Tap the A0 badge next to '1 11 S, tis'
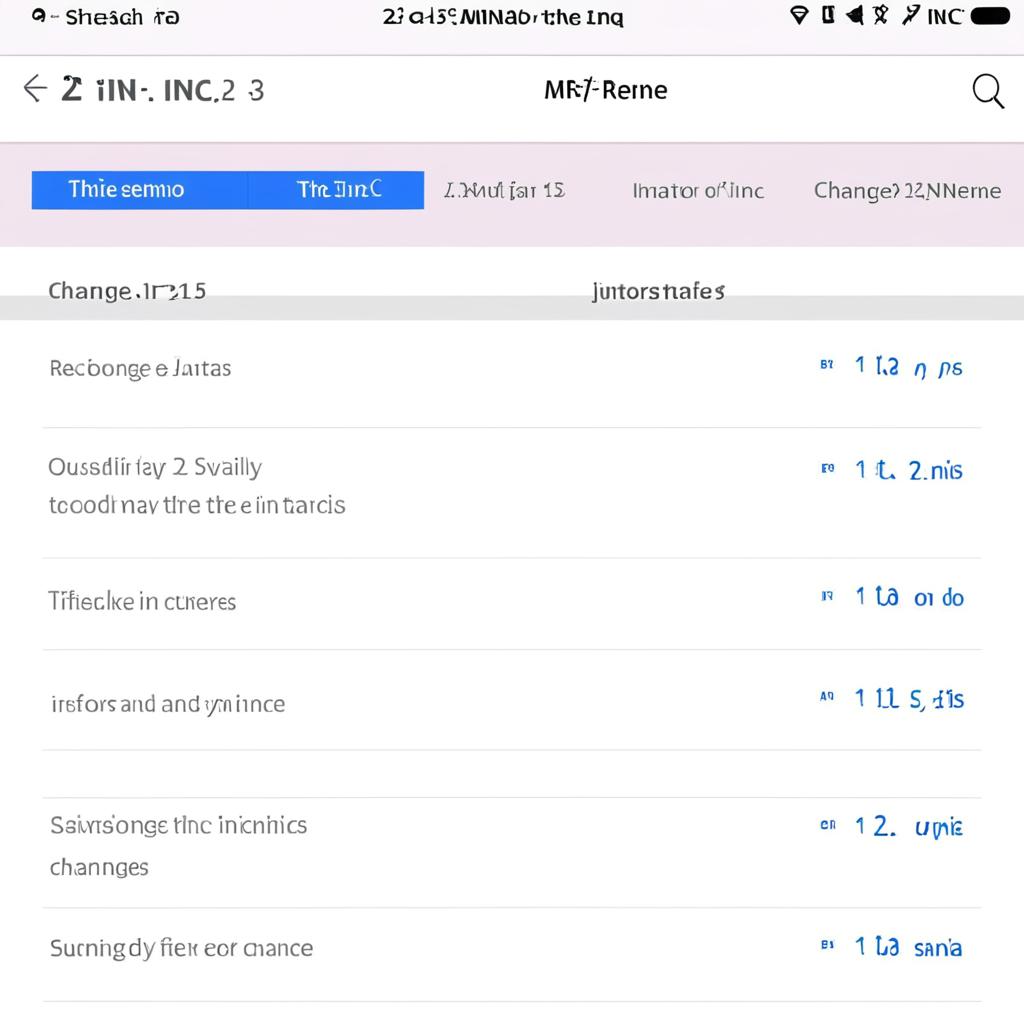Image resolution: width=1024 pixels, height=1024 pixels. tap(826, 699)
